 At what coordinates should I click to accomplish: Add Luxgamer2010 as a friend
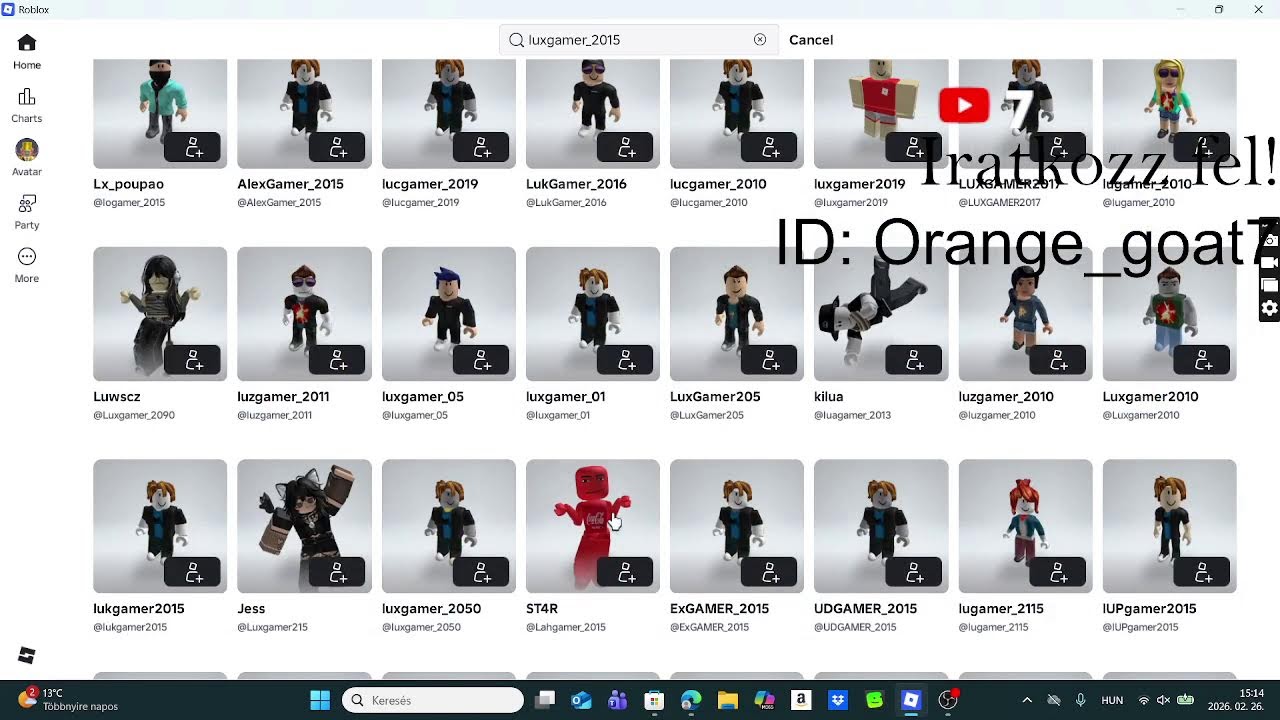tap(1202, 360)
